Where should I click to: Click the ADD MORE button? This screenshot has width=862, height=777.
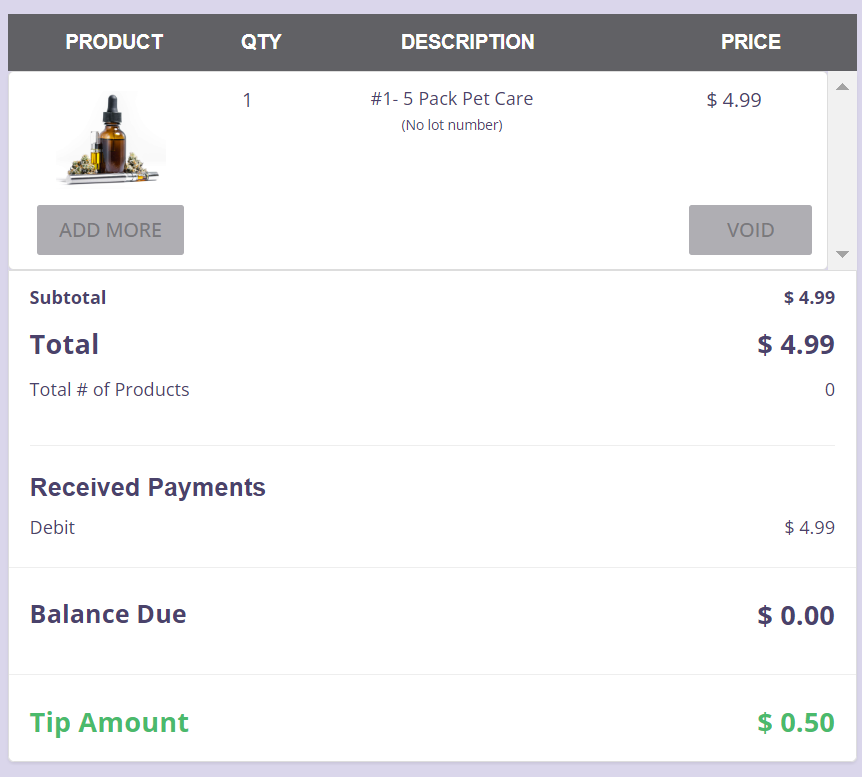[110, 230]
